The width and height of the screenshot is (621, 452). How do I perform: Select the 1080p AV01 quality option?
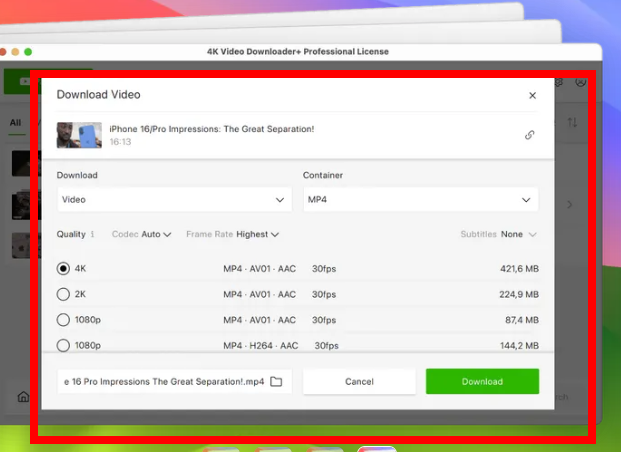(x=63, y=320)
